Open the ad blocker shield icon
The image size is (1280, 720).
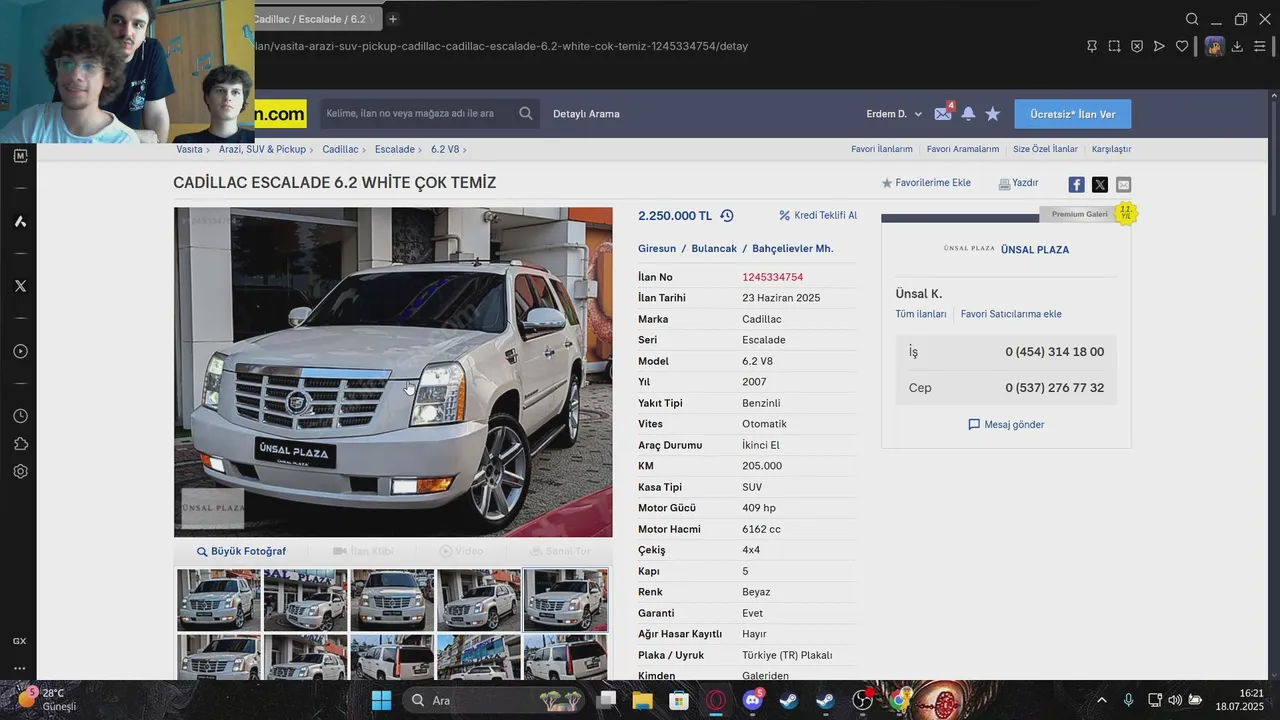(x=1137, y=46)
